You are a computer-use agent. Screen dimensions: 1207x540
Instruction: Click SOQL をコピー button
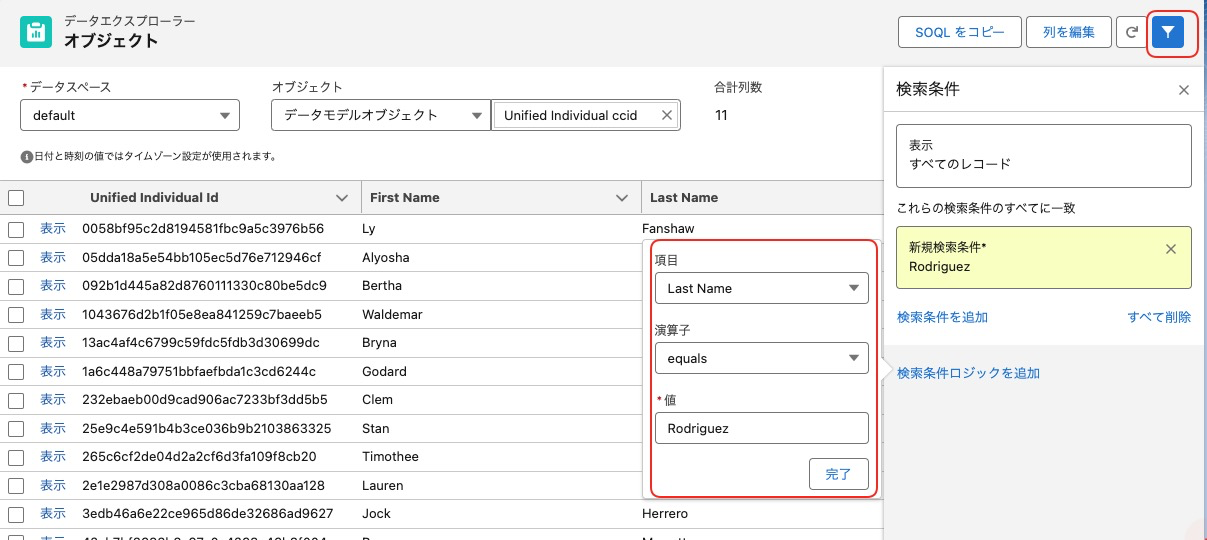tap(959, 32)
